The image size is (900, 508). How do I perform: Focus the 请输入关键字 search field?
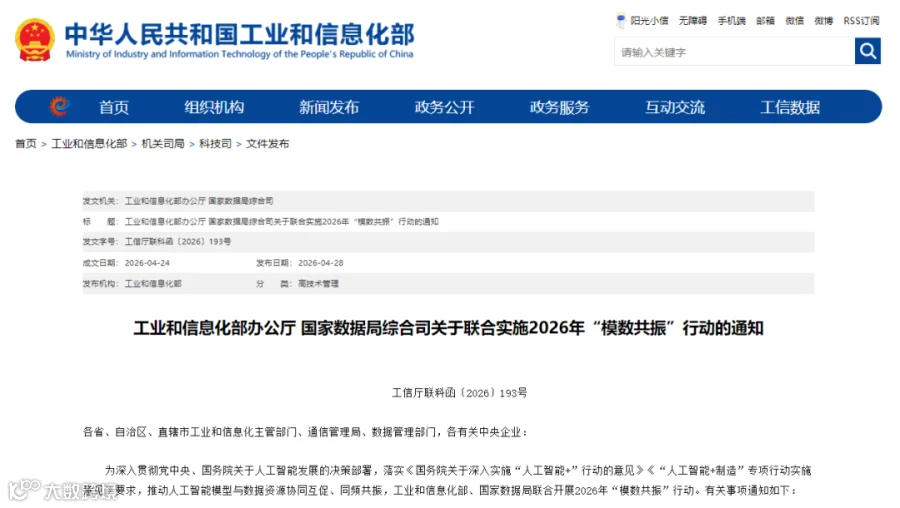734,52
